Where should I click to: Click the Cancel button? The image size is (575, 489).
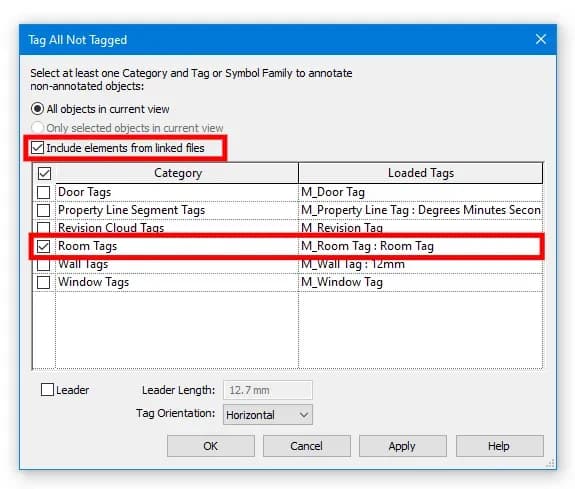coord(307,446)
